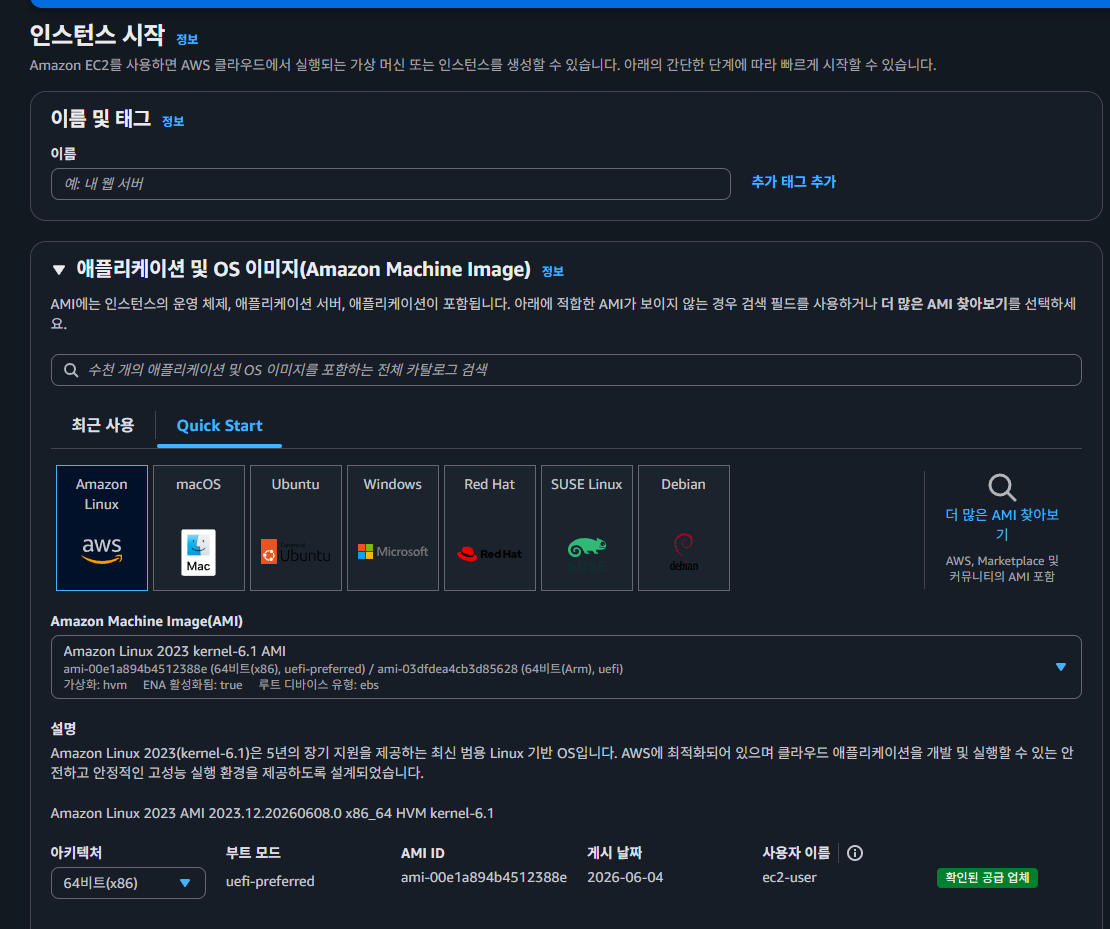Viewport: 1110px width, 929px height.
Task: Pick the Debian swirl logo tile
Action: tap(684, 528)
